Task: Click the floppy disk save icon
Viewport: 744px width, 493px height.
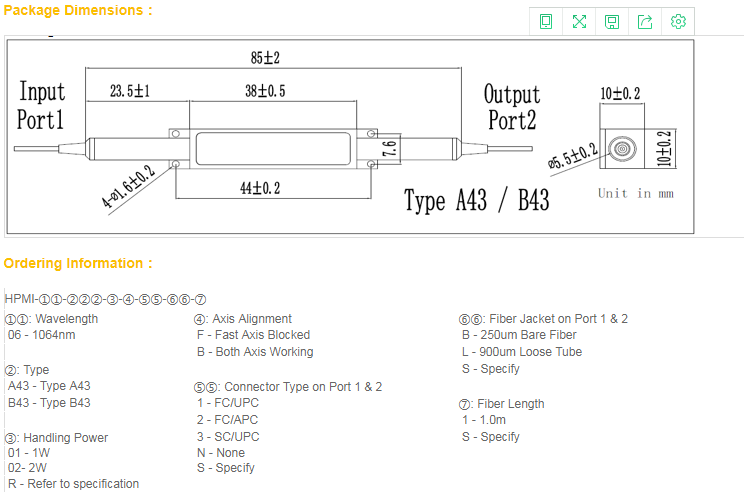Action: pyautogui.click(x=612, y=22)
